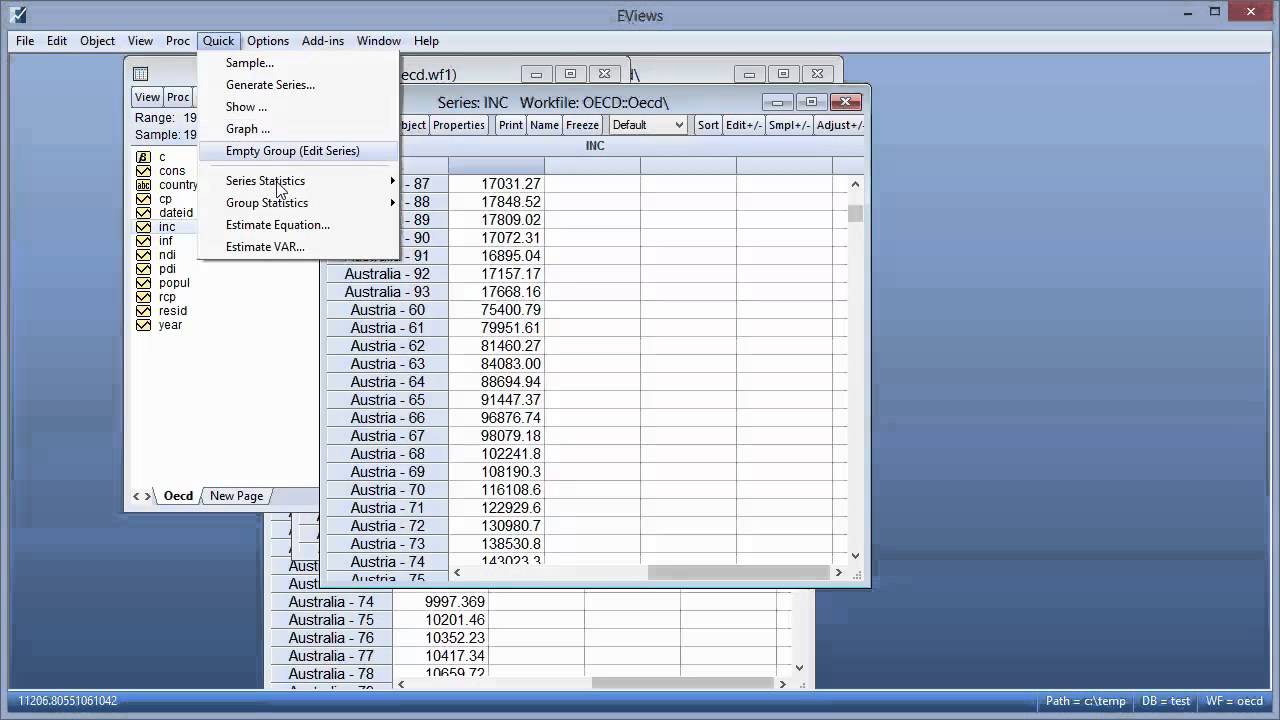Select the popul series icon
This screenshot has width=1280, height=720.
(143, 283)
